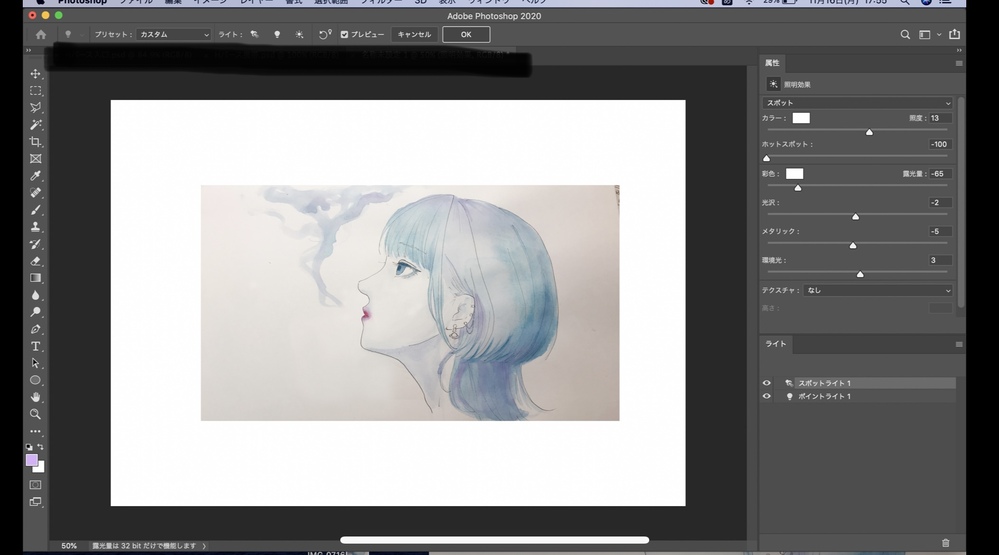999x555 pixels.
Task: Add new infinite light from options bar
Action: (x=299, y=34)
